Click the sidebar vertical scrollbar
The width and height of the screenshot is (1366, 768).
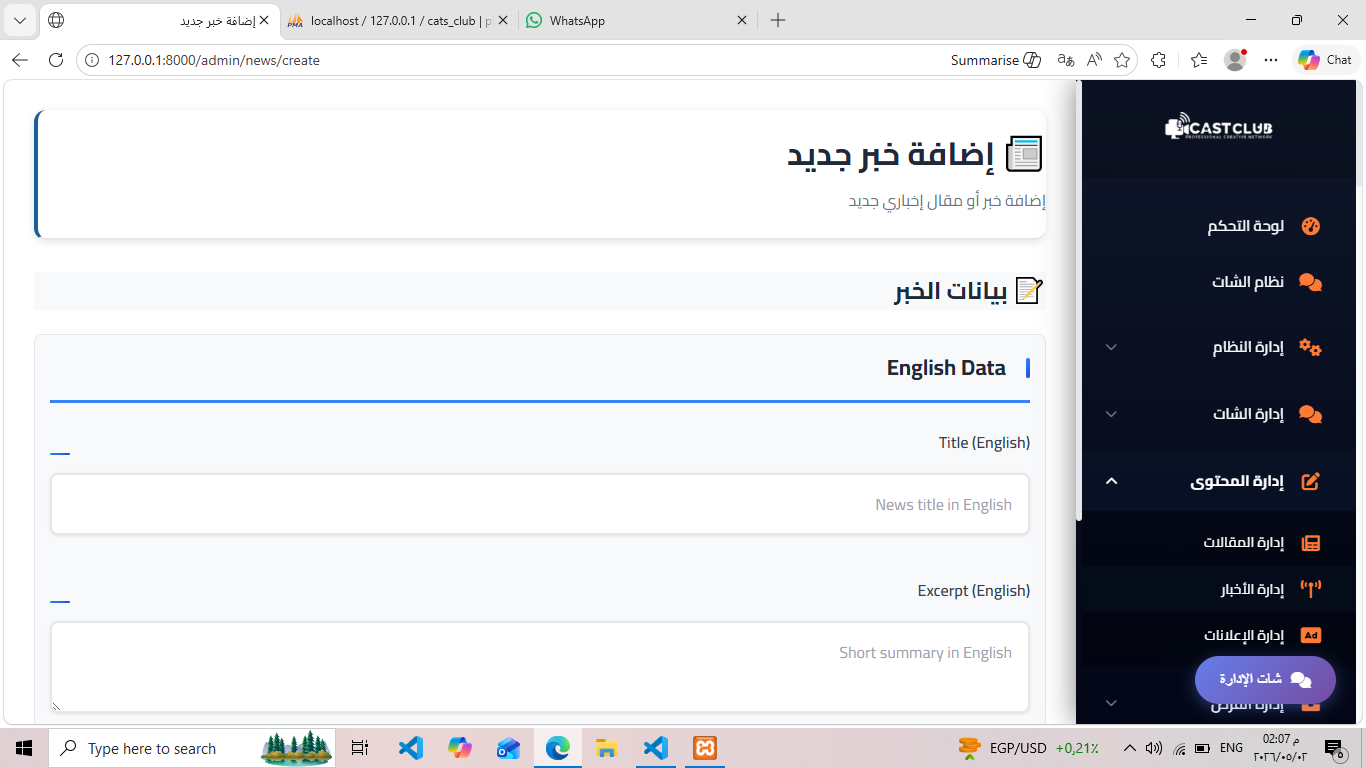(1079, 300)
